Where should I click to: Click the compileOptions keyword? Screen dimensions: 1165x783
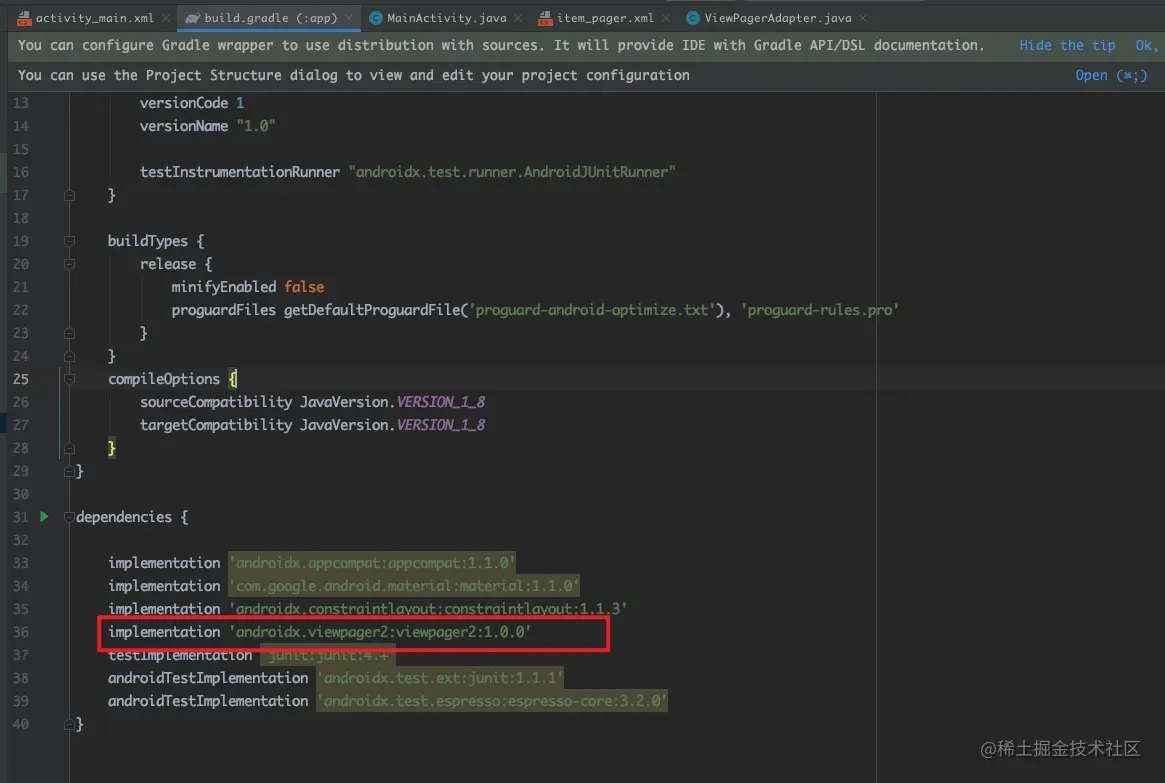pyautogui.click(x=164, y=379)
